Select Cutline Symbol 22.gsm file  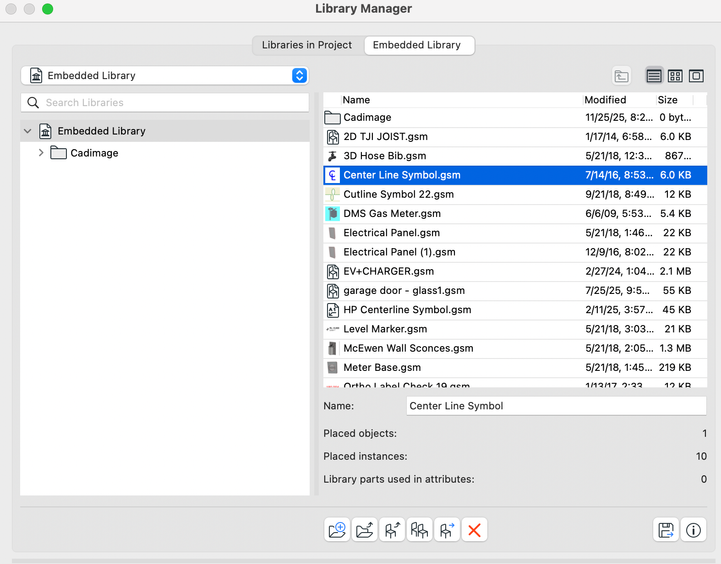515,194
